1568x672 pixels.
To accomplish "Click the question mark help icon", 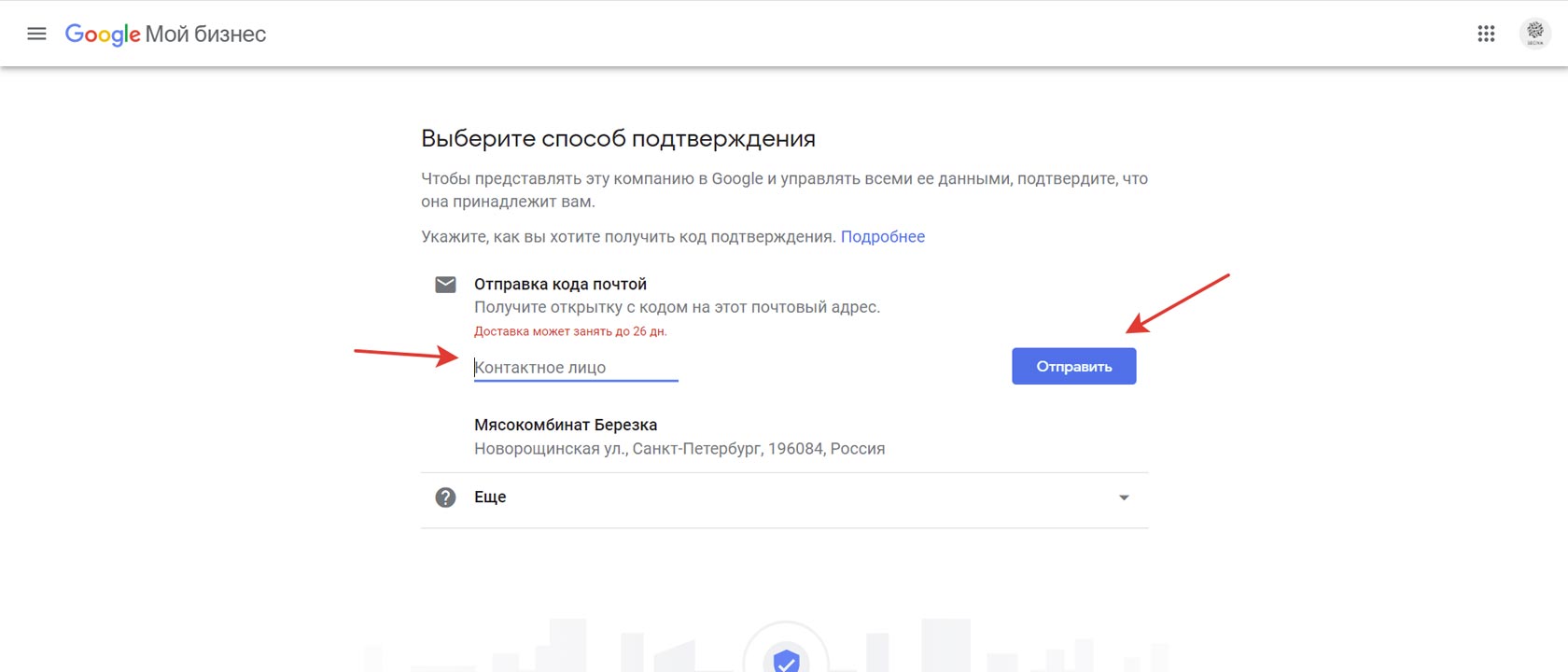I will 445,497.
